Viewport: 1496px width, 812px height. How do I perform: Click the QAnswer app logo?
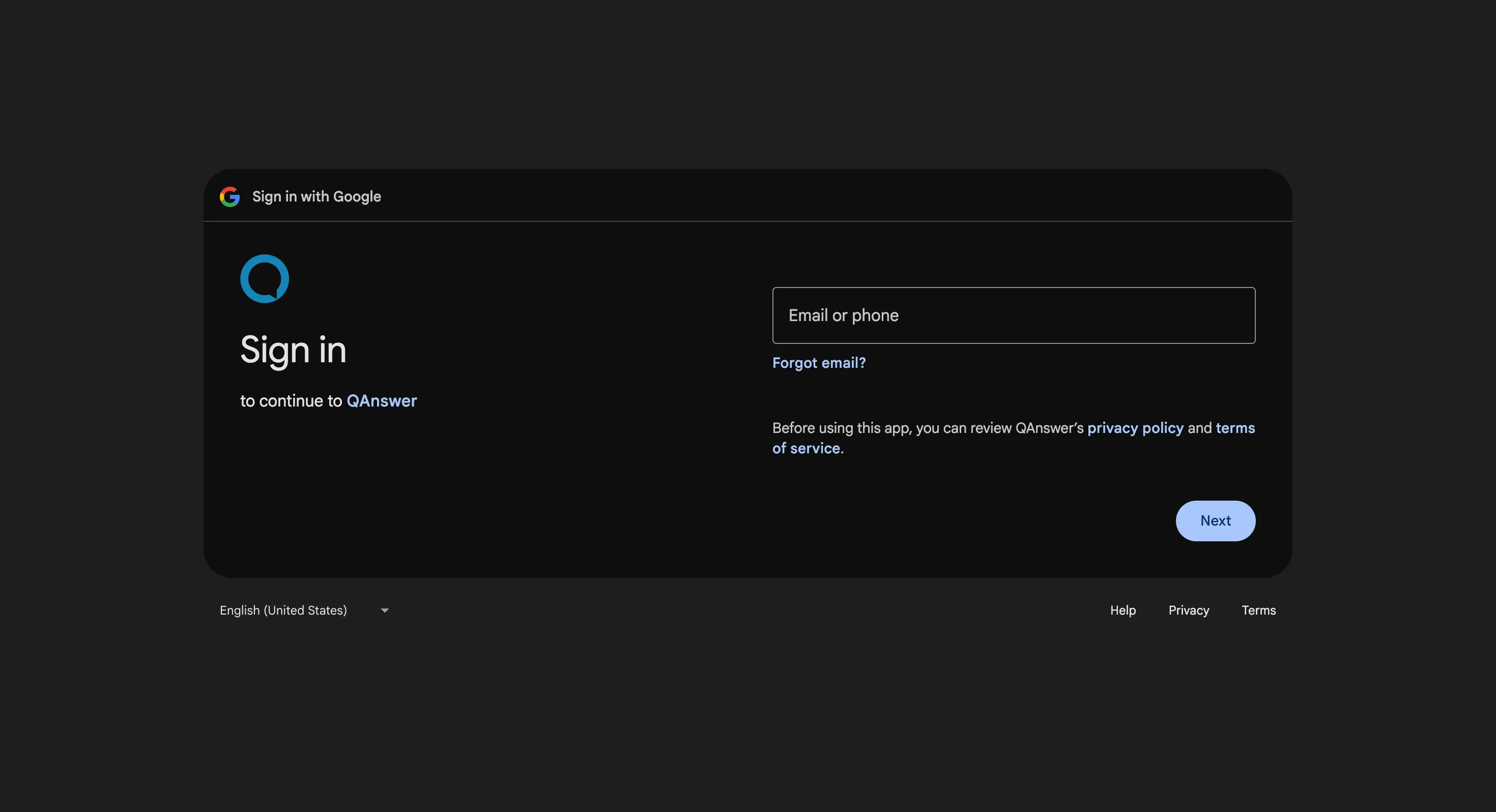click(x=265, y=279)
